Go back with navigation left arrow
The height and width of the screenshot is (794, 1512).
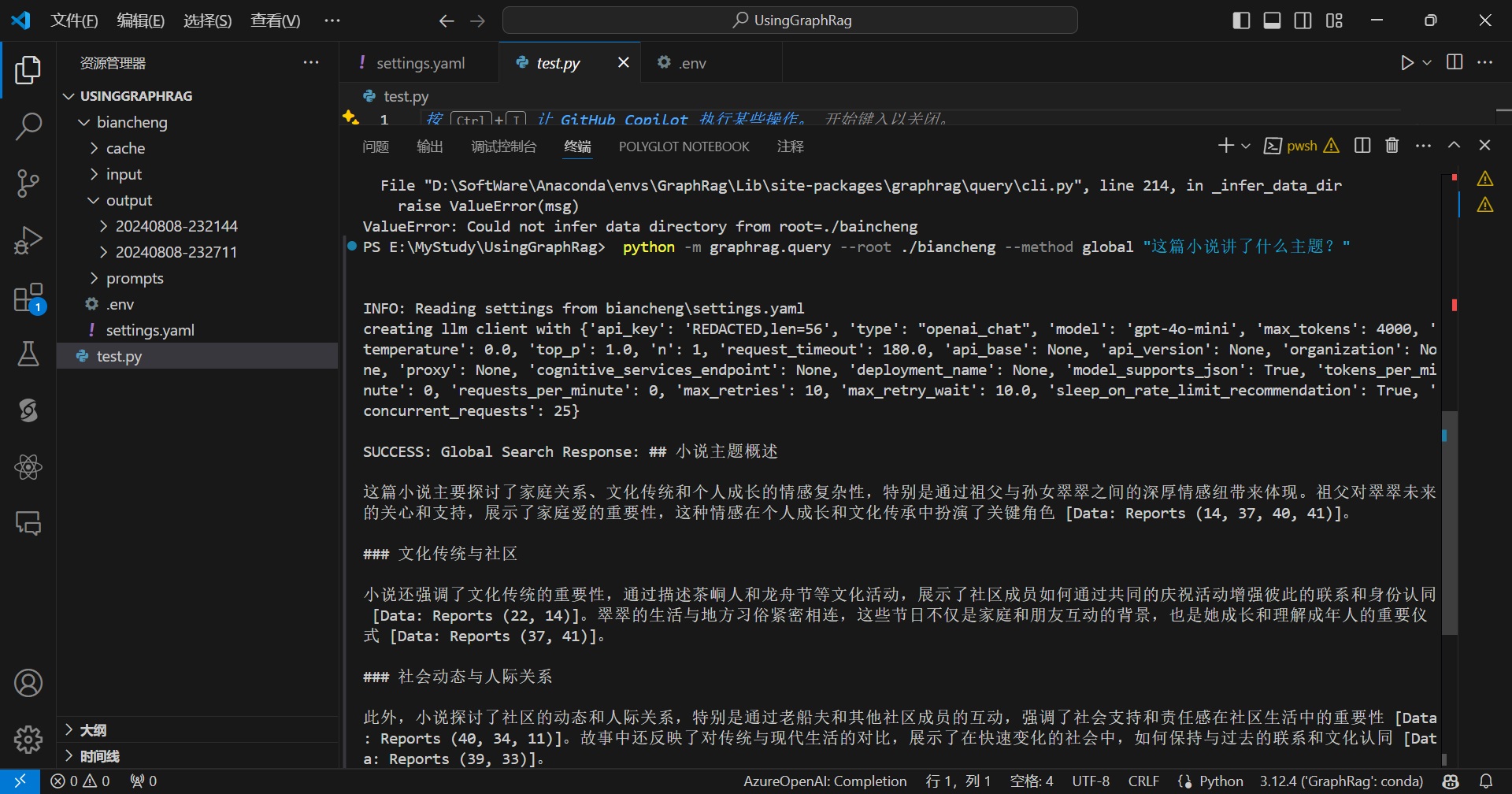447,20
